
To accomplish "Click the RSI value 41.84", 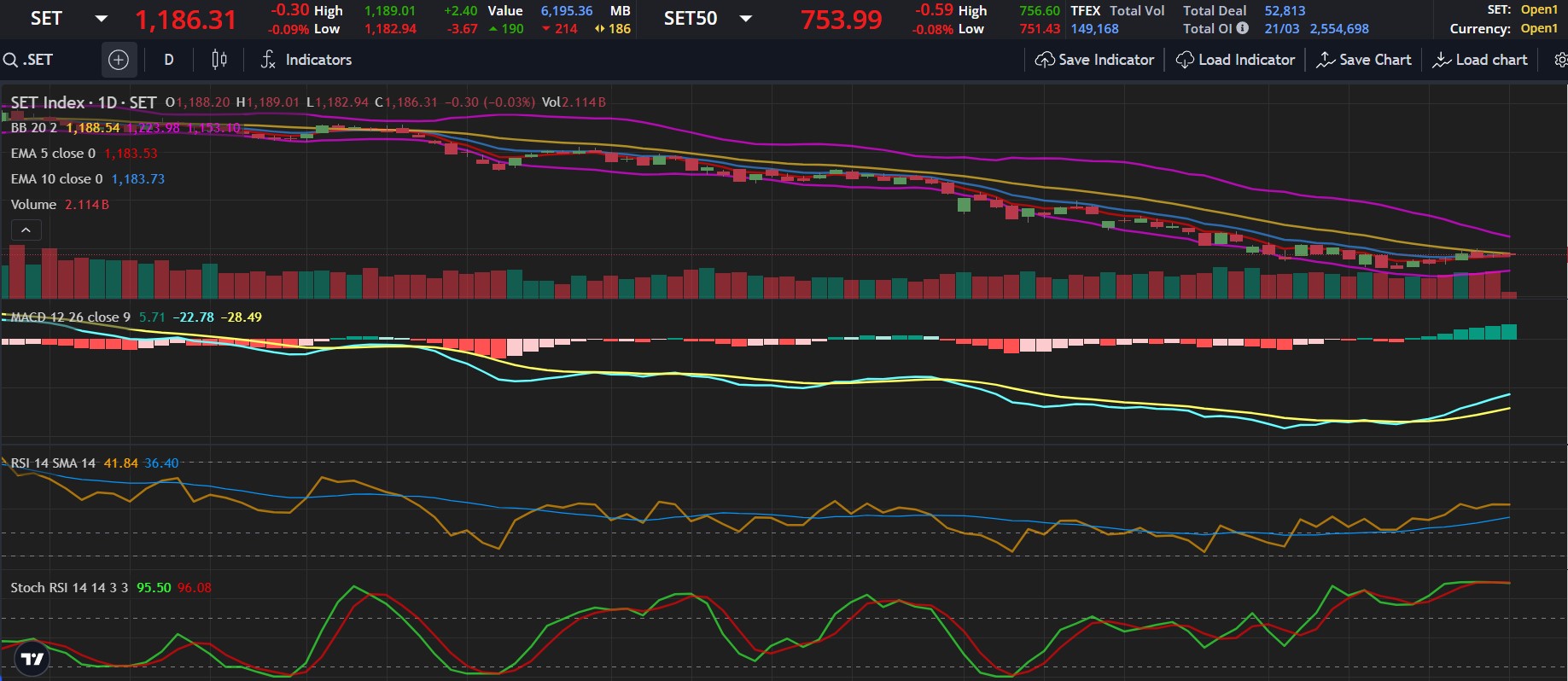I will (120, 463).
